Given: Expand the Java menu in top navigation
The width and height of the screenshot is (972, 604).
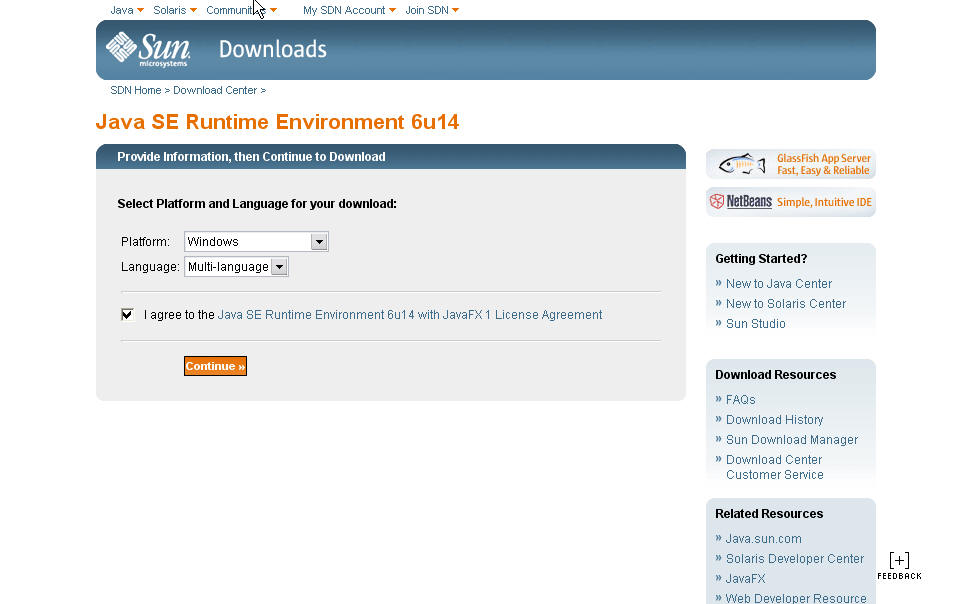Looking at the screenshot, I should click(127, 10).
